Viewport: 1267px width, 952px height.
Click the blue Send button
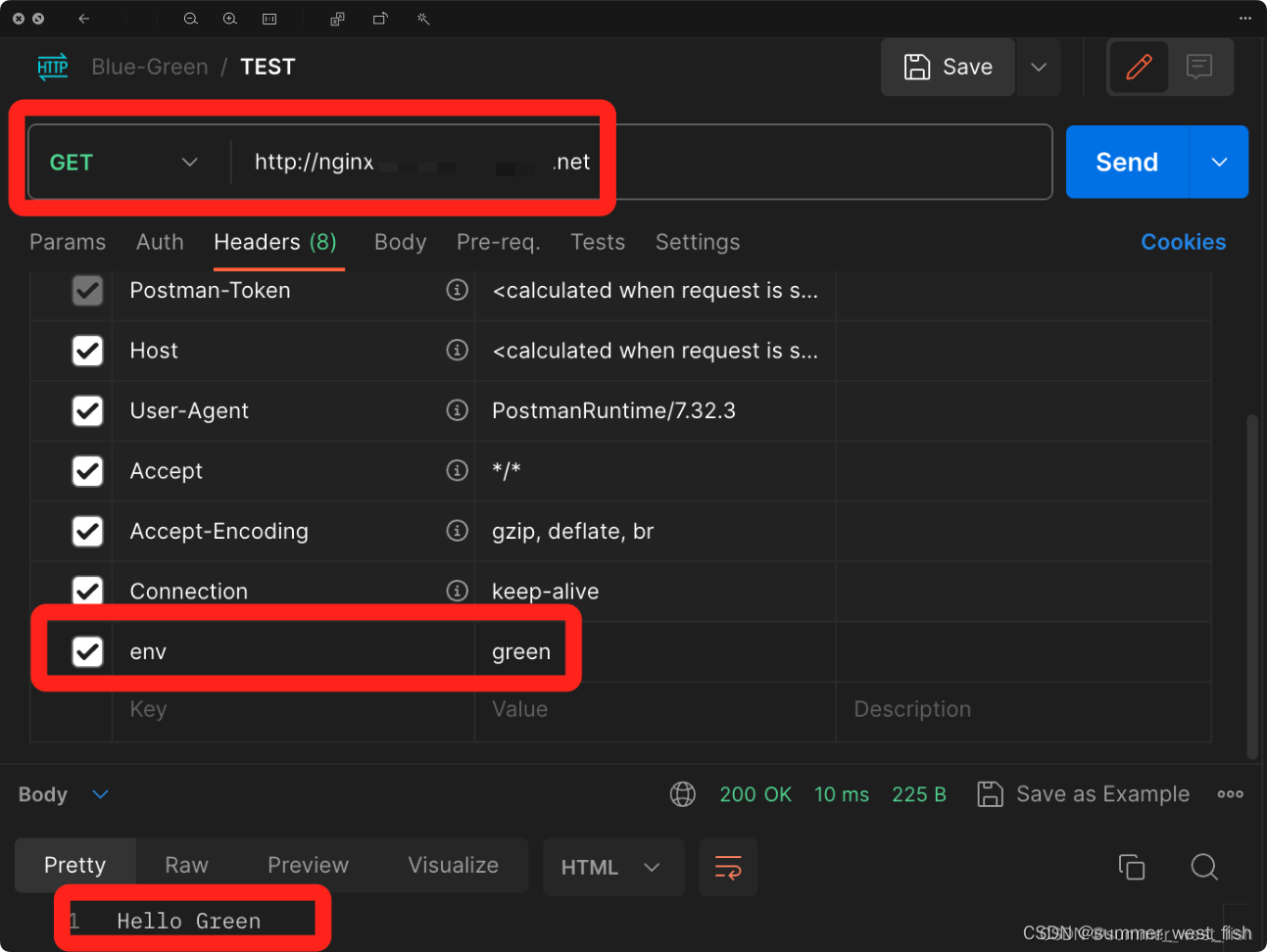point(1127,162)
